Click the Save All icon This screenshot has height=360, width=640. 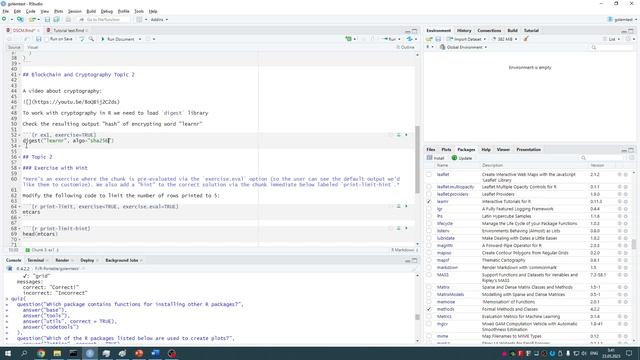click(x=56, y=19)
